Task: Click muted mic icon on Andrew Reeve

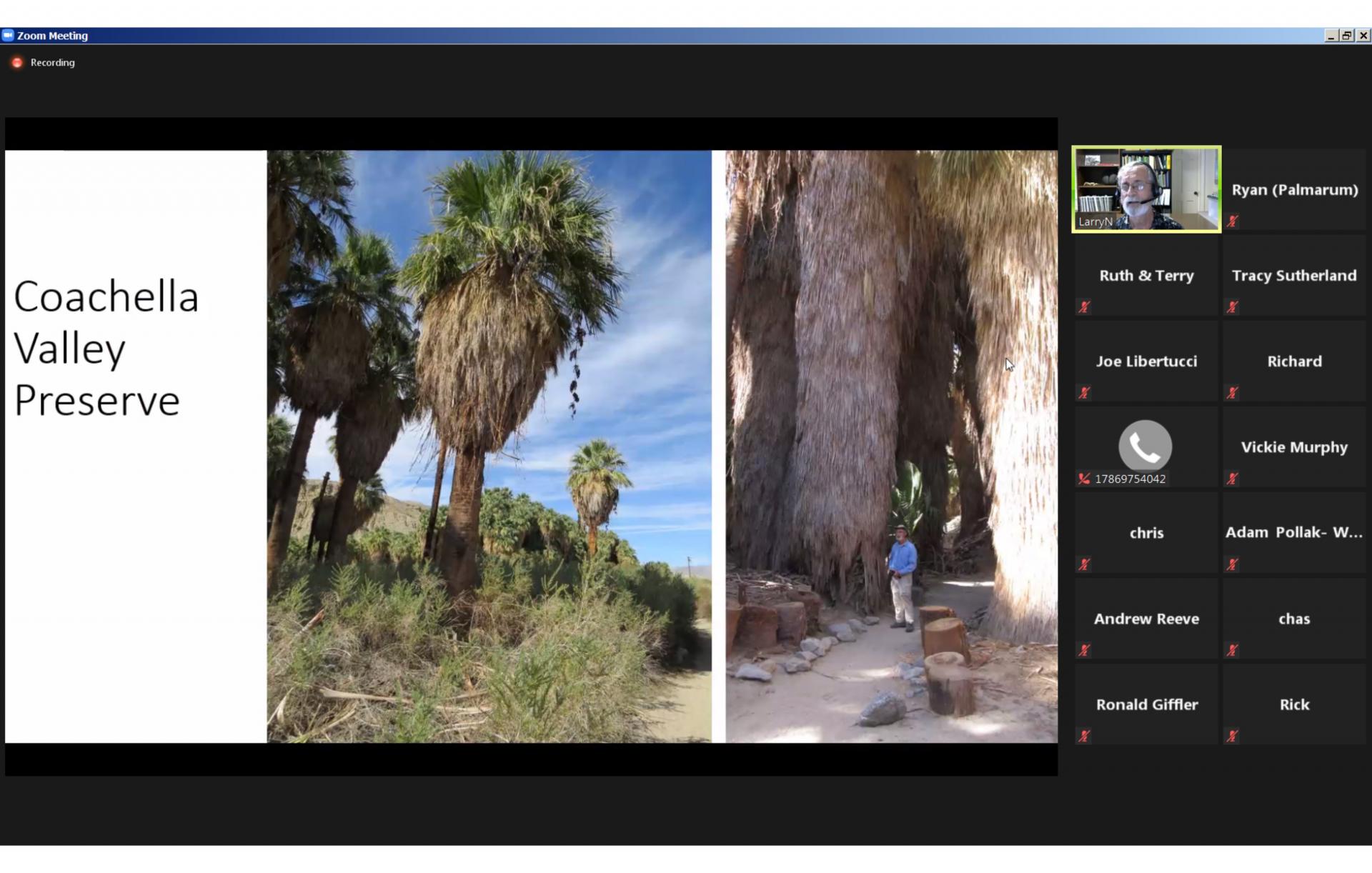Action: [x=1085, y=650]
